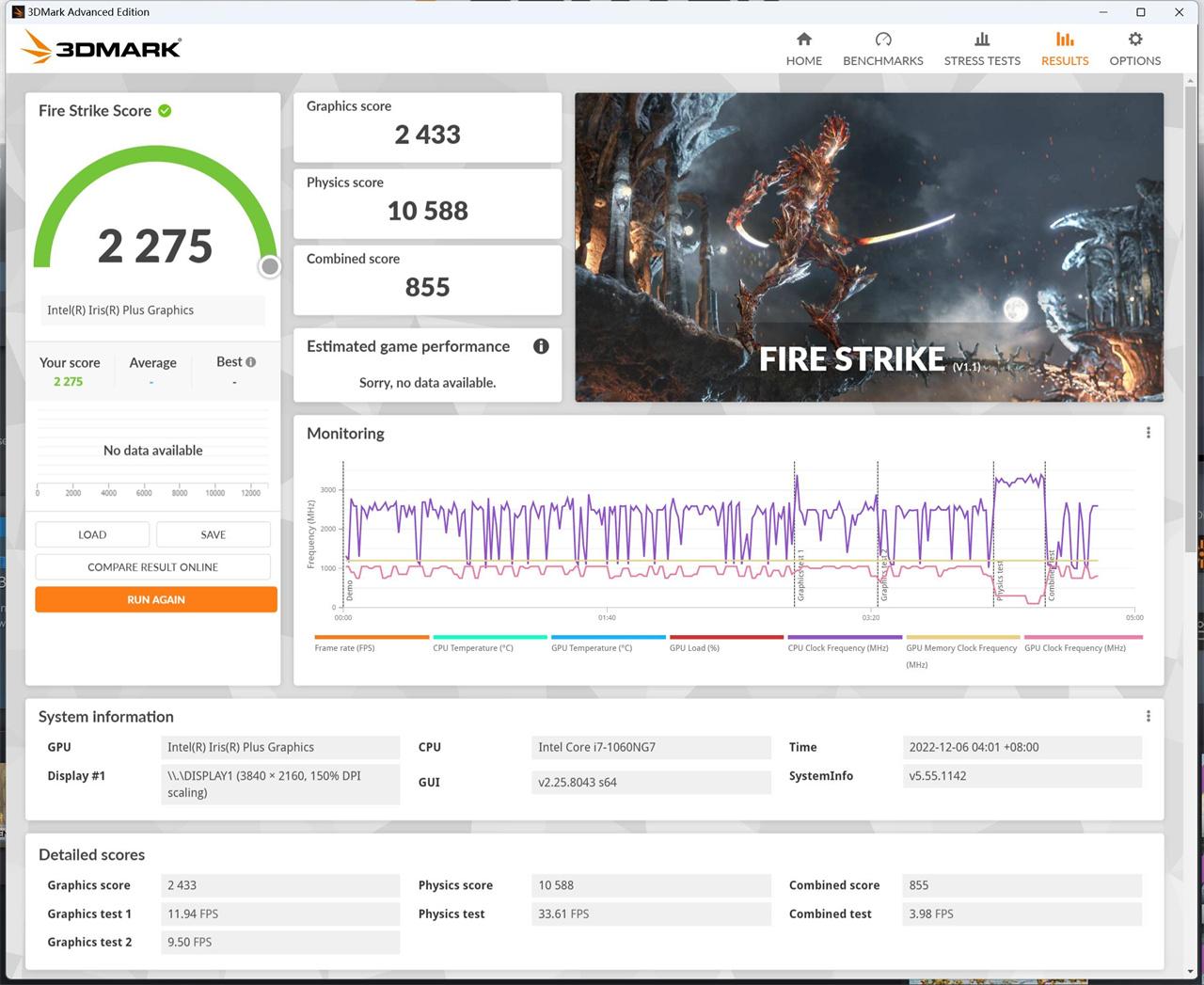Click the info icon next to Best
This screenshot has height=985, width=1204.
coord(250,362)
